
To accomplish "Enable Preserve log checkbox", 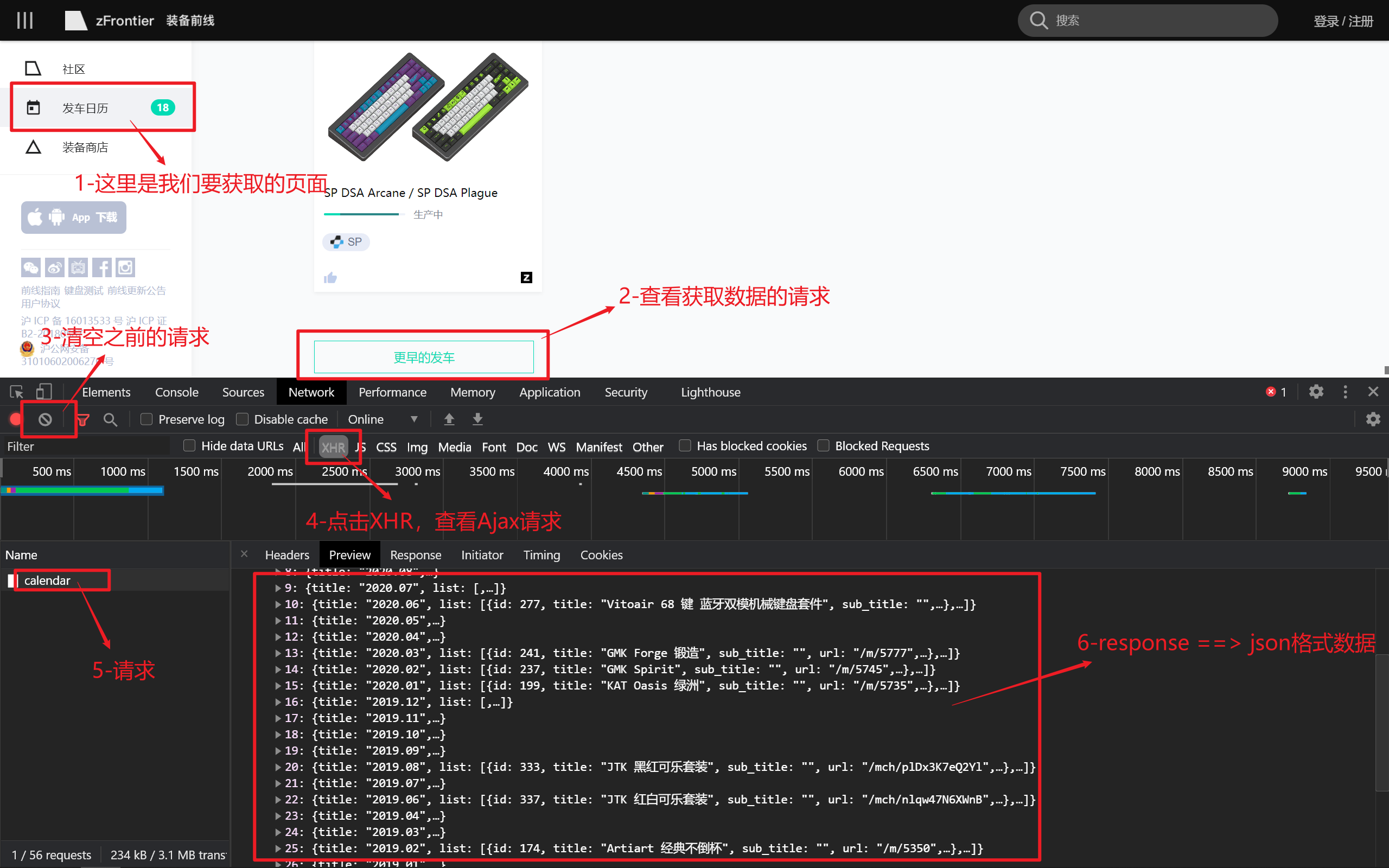I will pyautogui.click(x=146, y=420).
